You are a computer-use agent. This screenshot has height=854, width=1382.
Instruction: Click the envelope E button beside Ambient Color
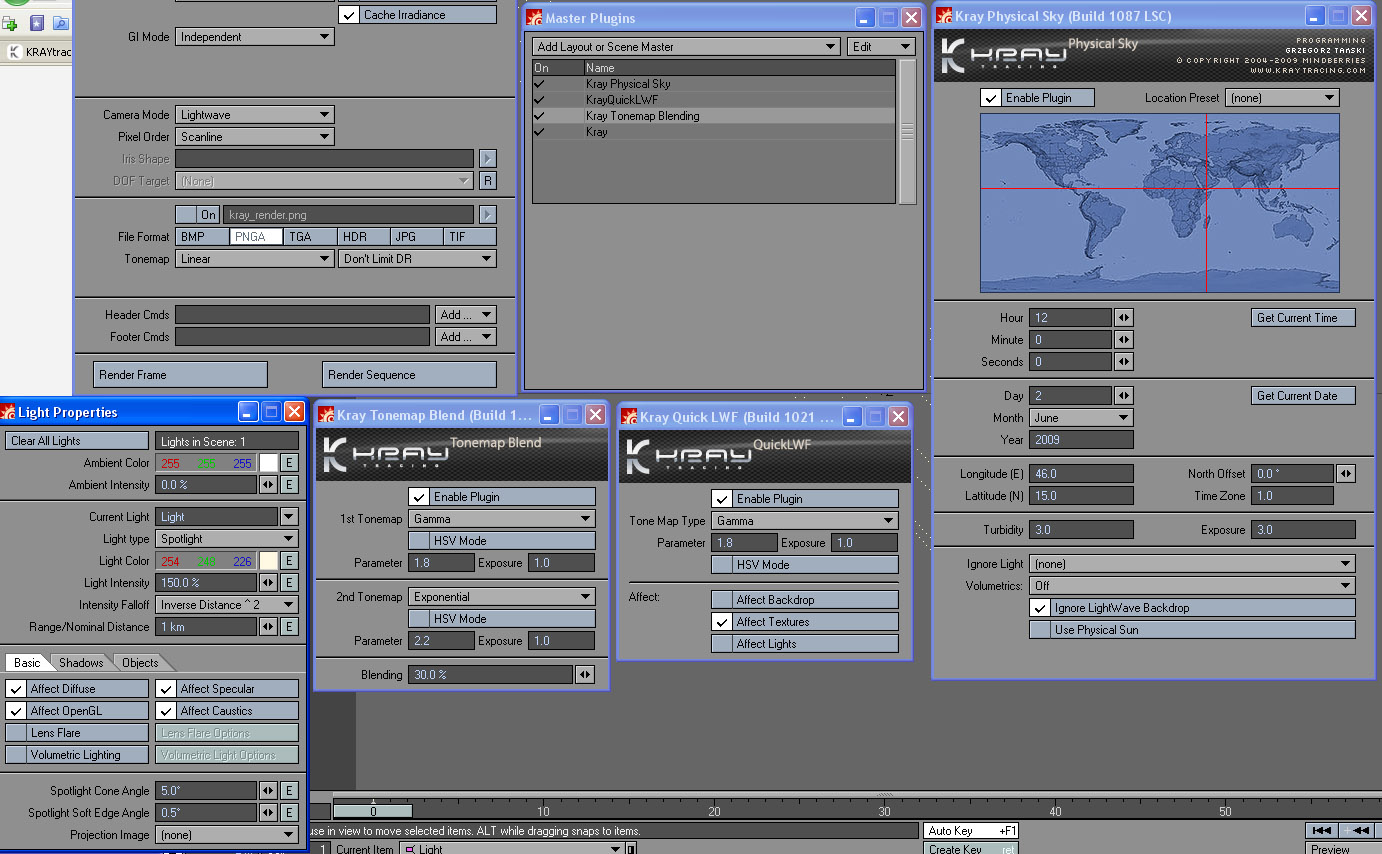288,463
